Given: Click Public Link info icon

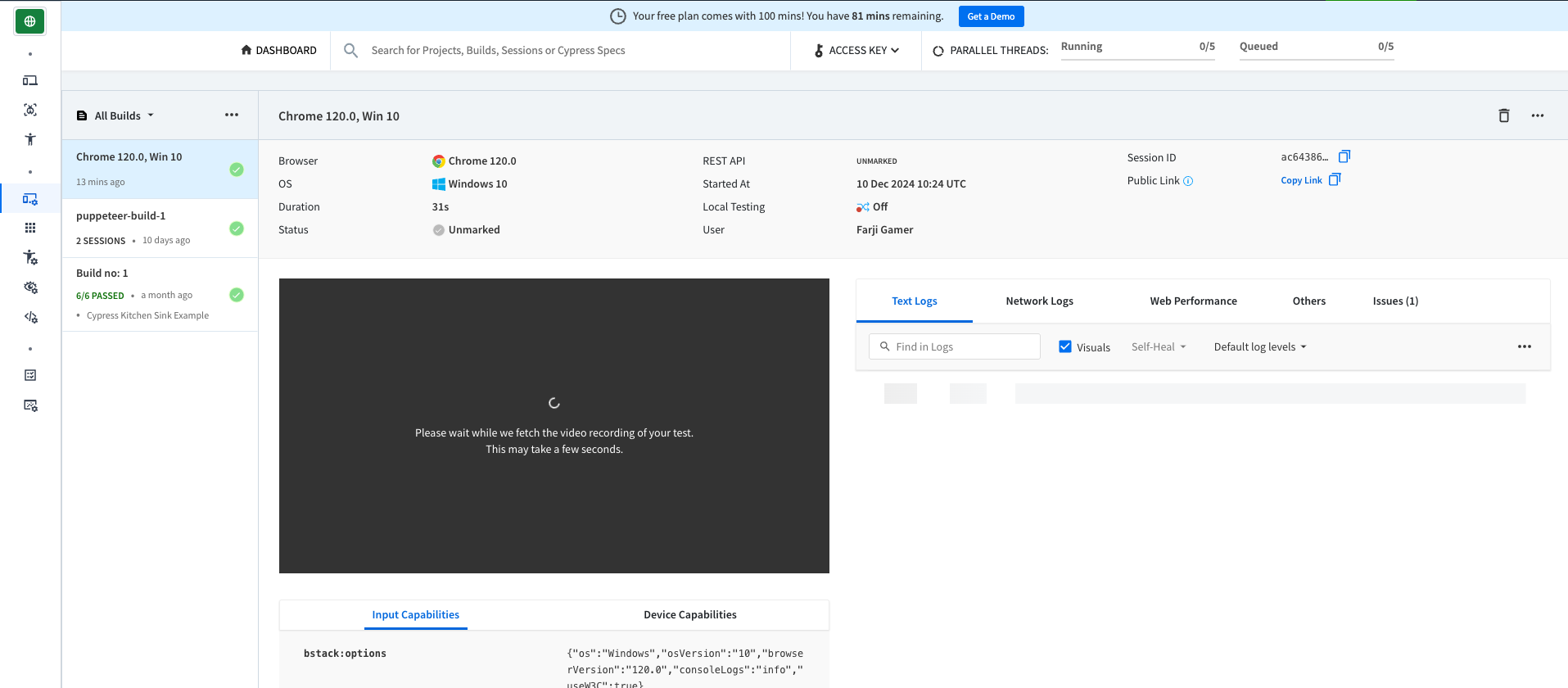Looking at the screenshot, I should tap(1188, 181).
